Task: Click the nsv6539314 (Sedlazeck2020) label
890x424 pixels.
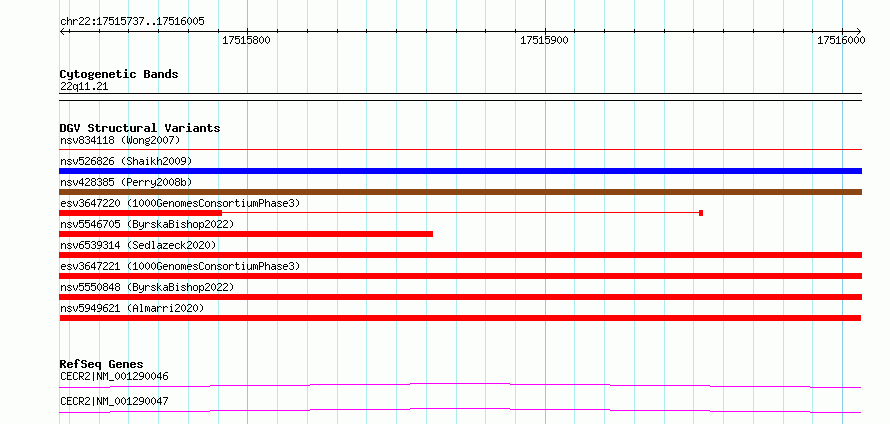Action: click(x=138, y=245)
